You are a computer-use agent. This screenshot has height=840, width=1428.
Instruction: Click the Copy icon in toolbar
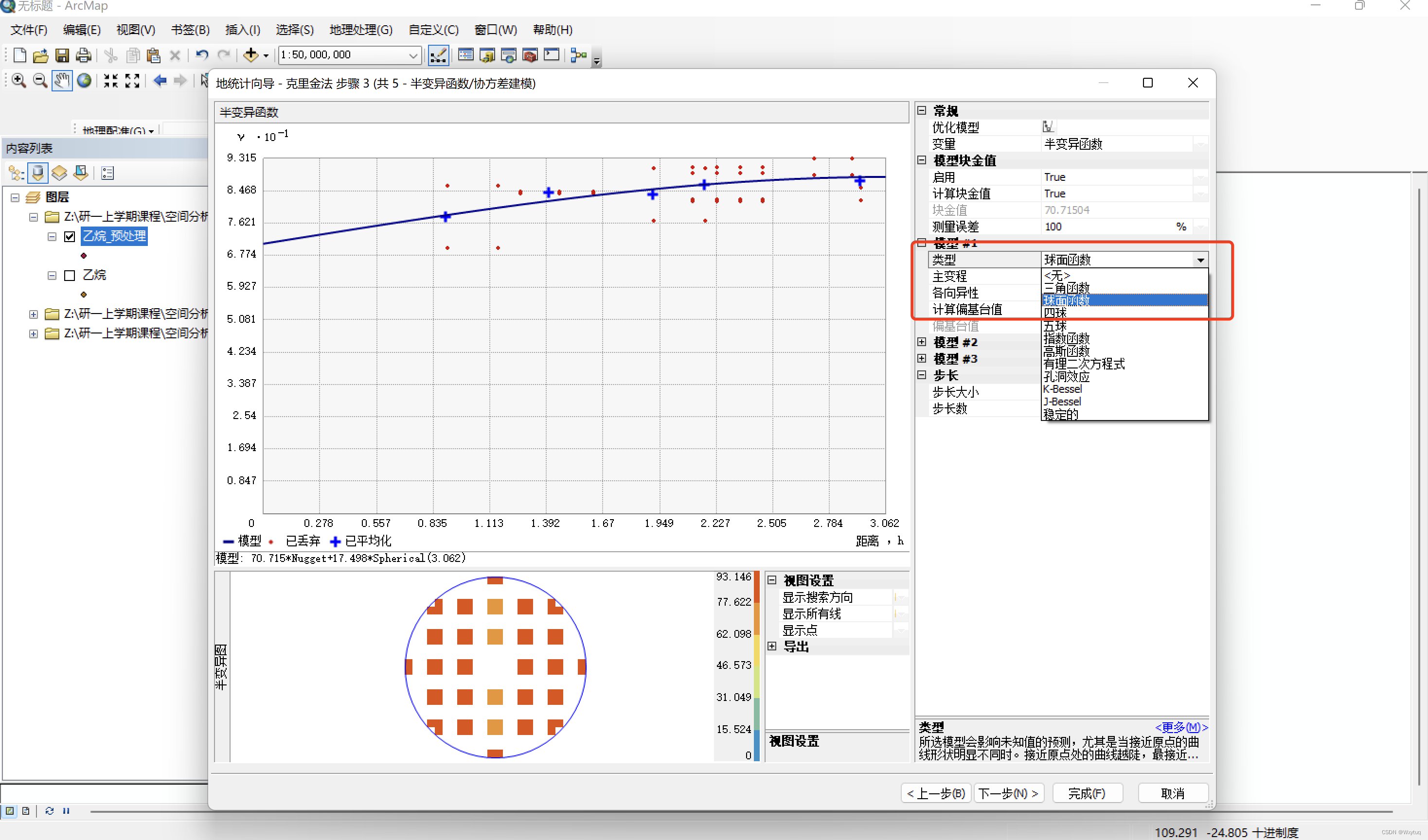click(133, 55)
